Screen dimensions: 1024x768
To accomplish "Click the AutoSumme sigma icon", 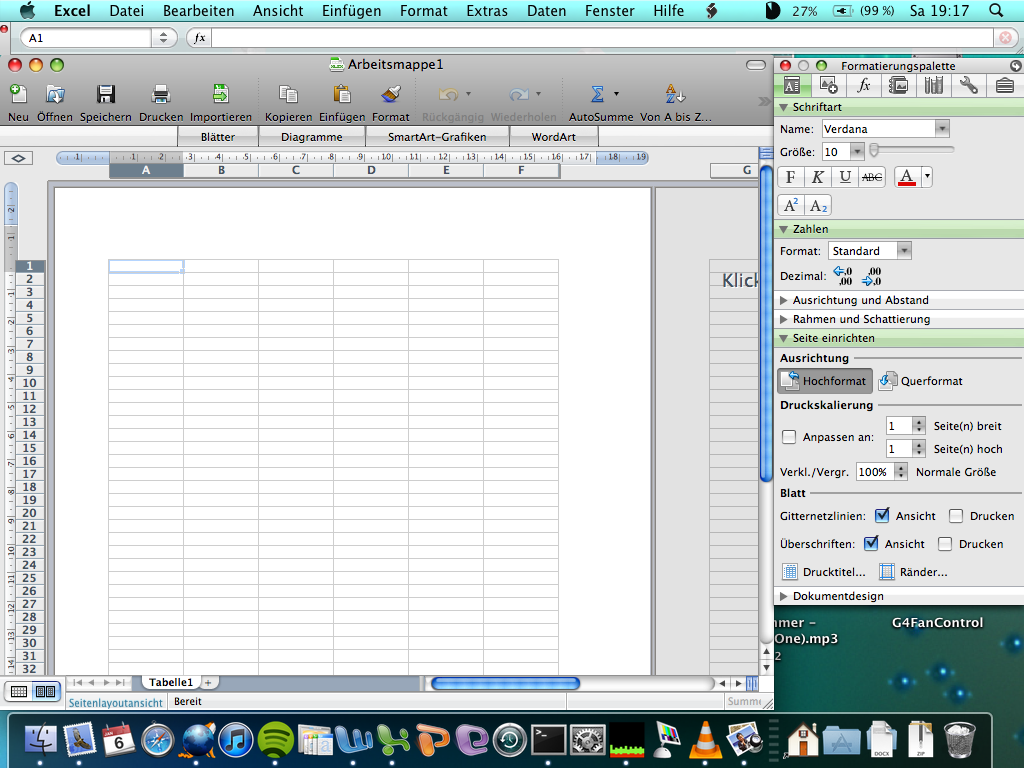I will click(x=597, y=94).
